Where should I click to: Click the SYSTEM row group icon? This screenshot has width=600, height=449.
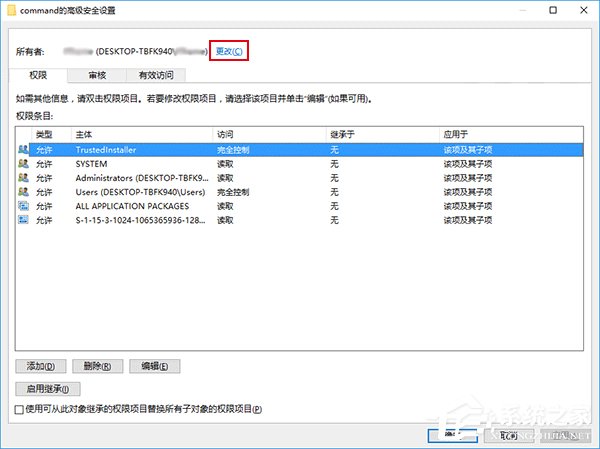[x=23, y=163]
